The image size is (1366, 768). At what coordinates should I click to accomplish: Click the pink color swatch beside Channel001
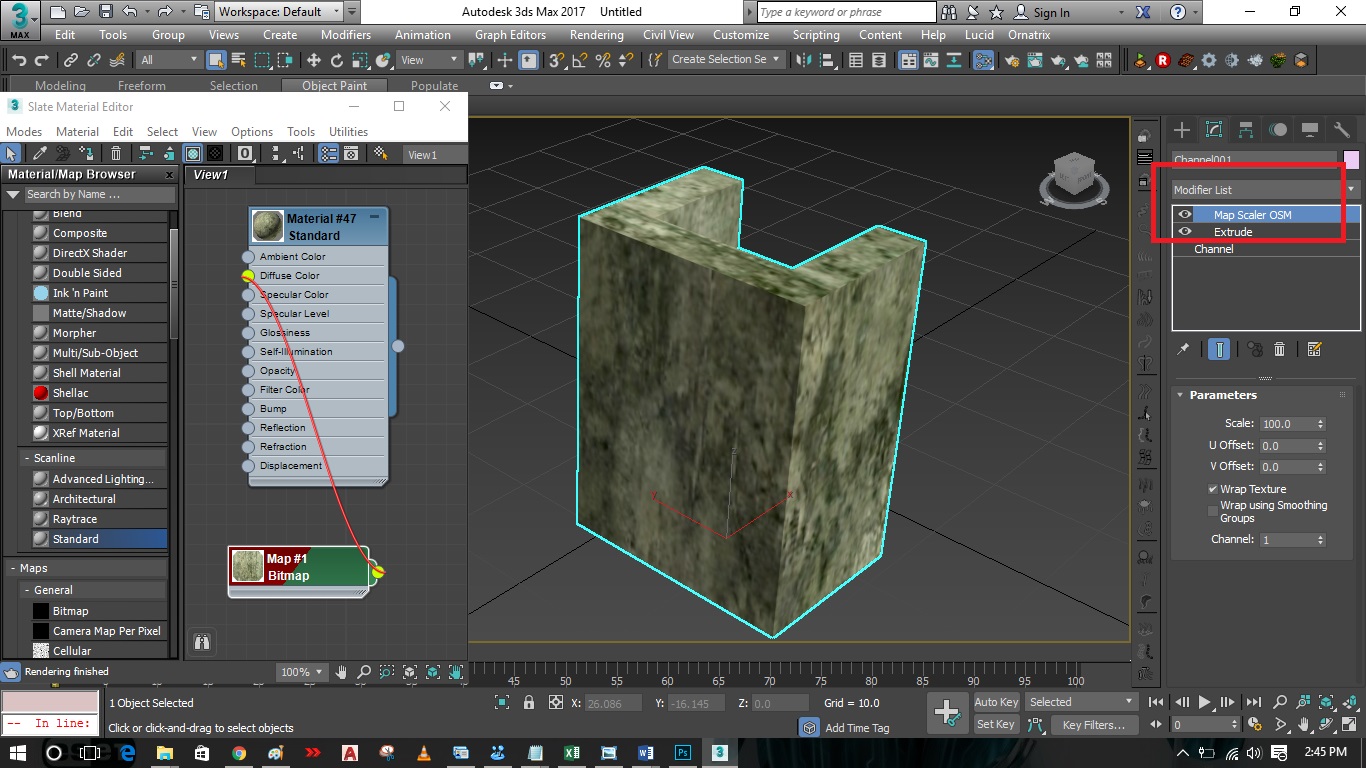[x=1352, y=158]
